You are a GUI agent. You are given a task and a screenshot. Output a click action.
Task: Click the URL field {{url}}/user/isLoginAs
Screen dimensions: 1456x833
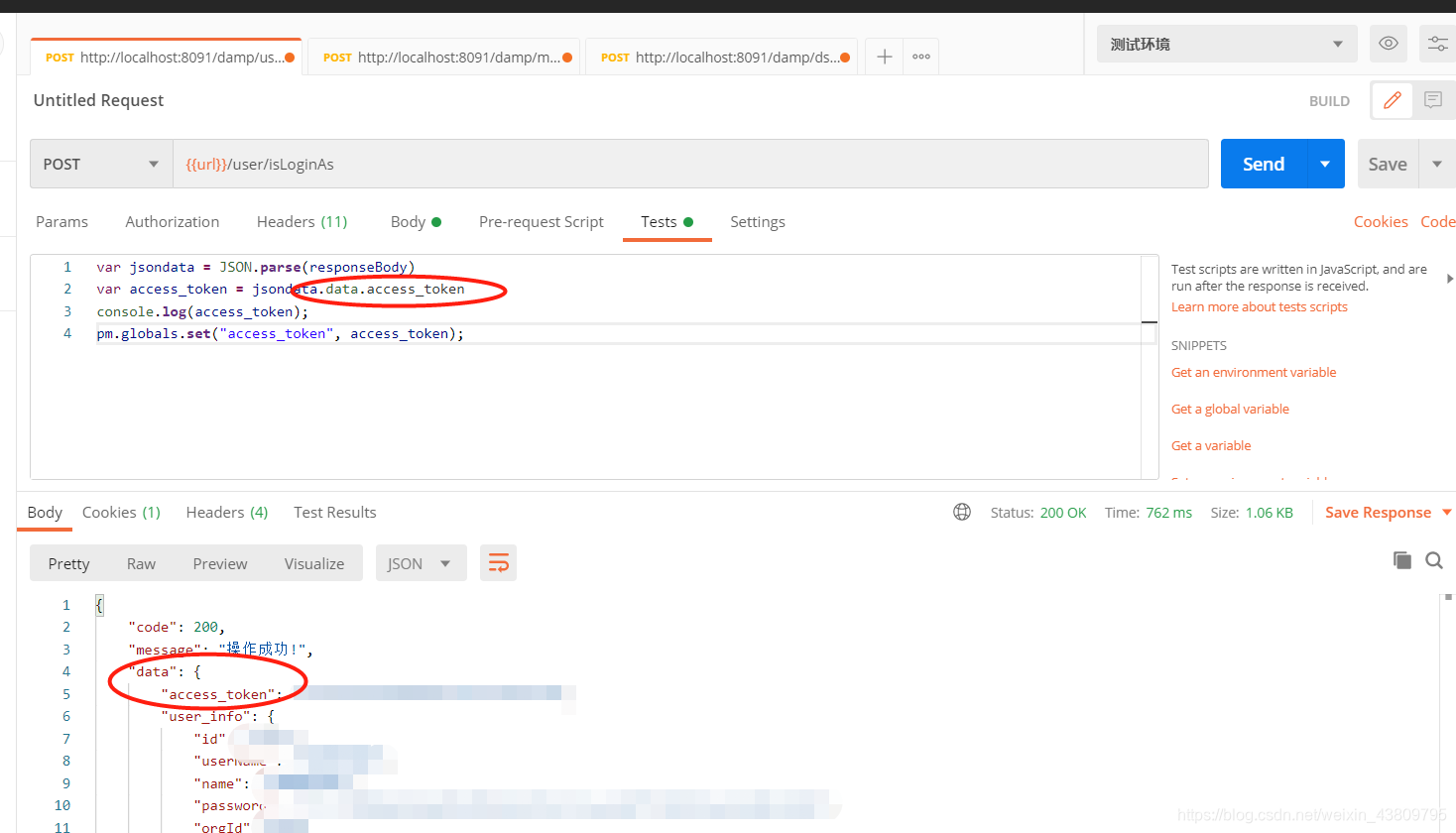coord(690,164)
